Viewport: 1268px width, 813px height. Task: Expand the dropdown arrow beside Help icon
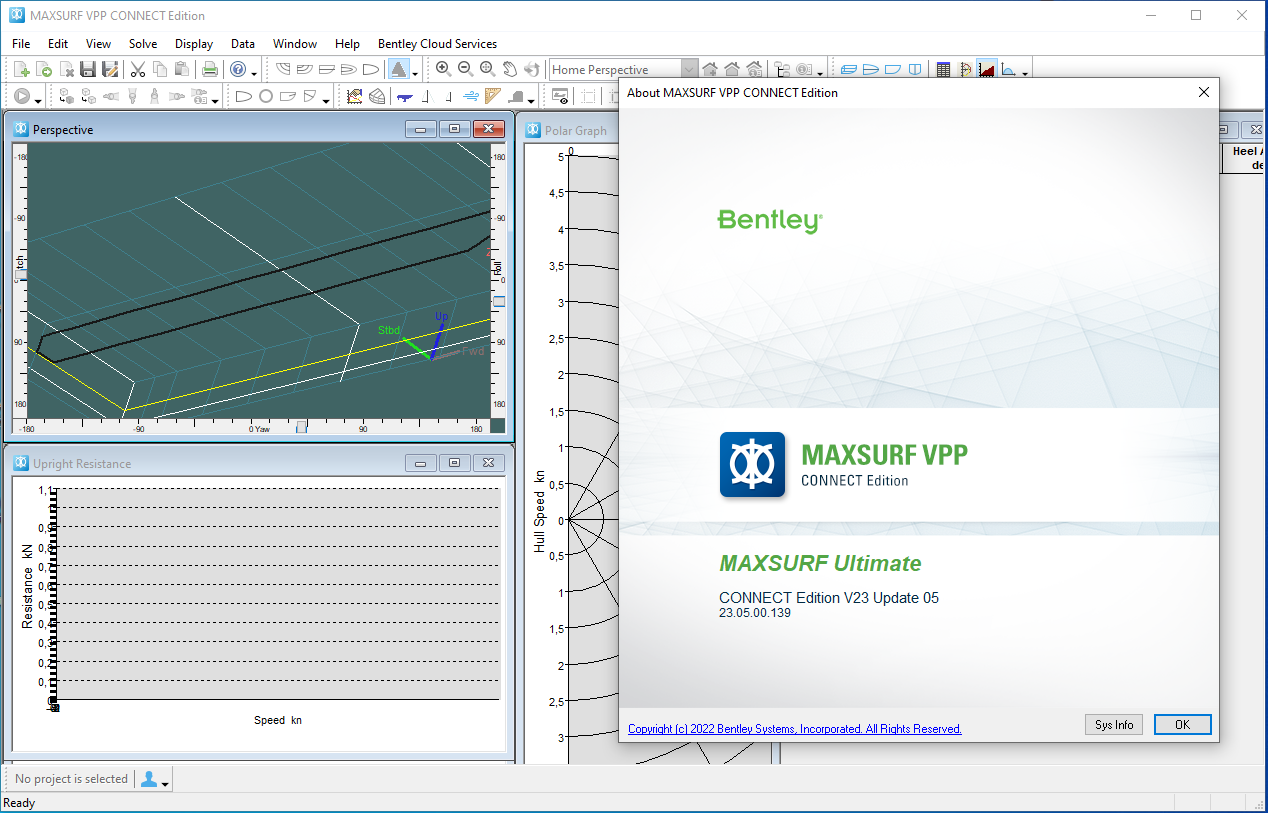pyautogui.click(x=254, y=73)
